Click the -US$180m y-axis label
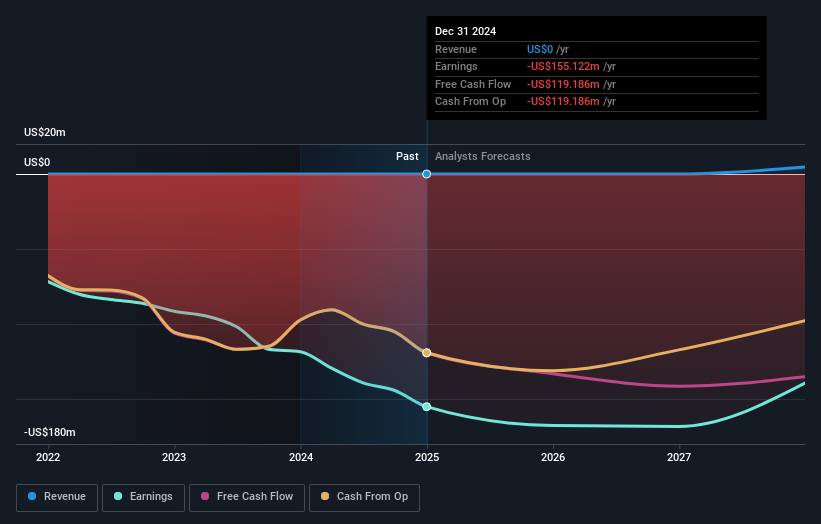 tap(50, 432)
